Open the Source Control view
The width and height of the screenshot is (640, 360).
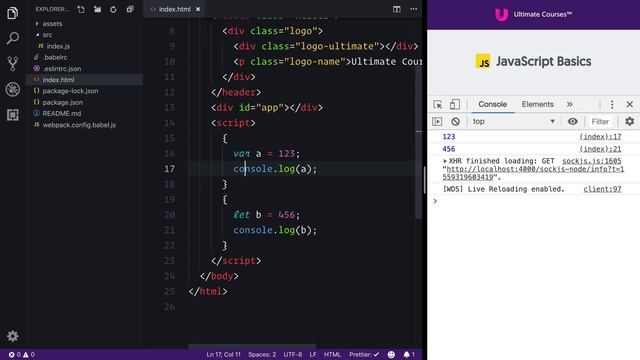pyautogui.click(x=13, y=64)
